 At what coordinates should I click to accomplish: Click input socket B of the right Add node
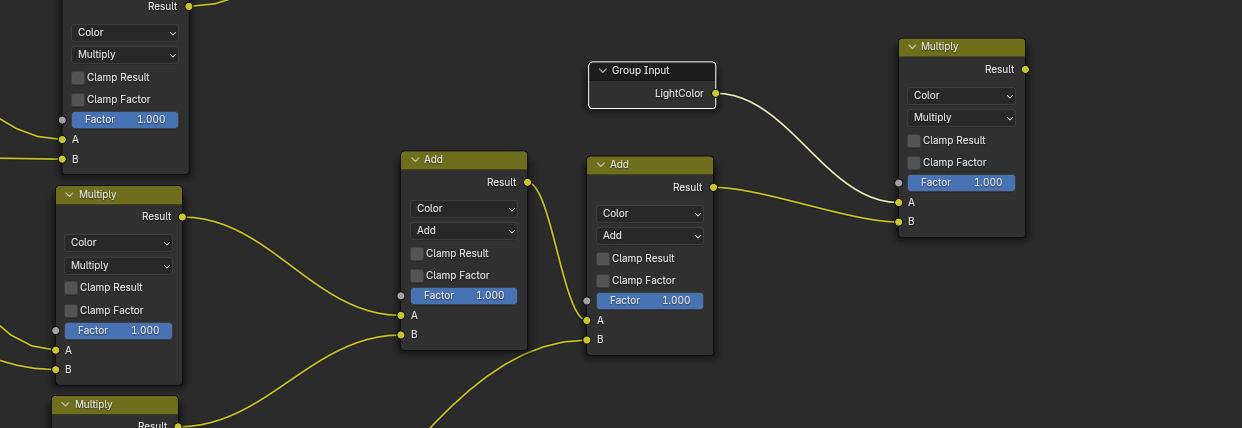(587, 339)
